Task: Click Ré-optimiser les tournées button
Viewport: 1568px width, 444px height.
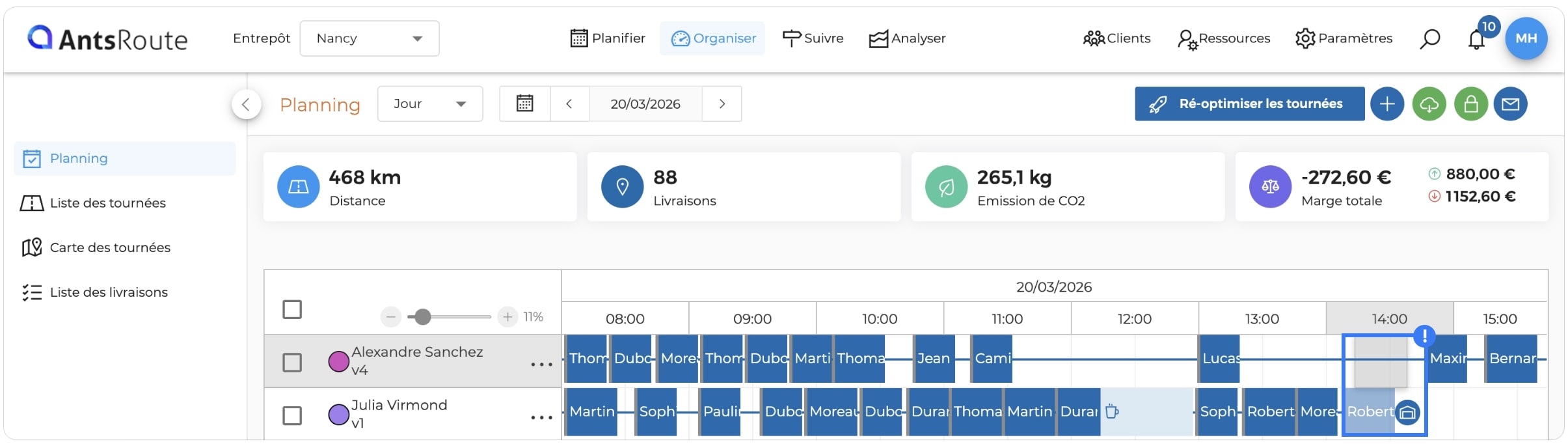Action: pyautogui.click(x=1249, y=104)
